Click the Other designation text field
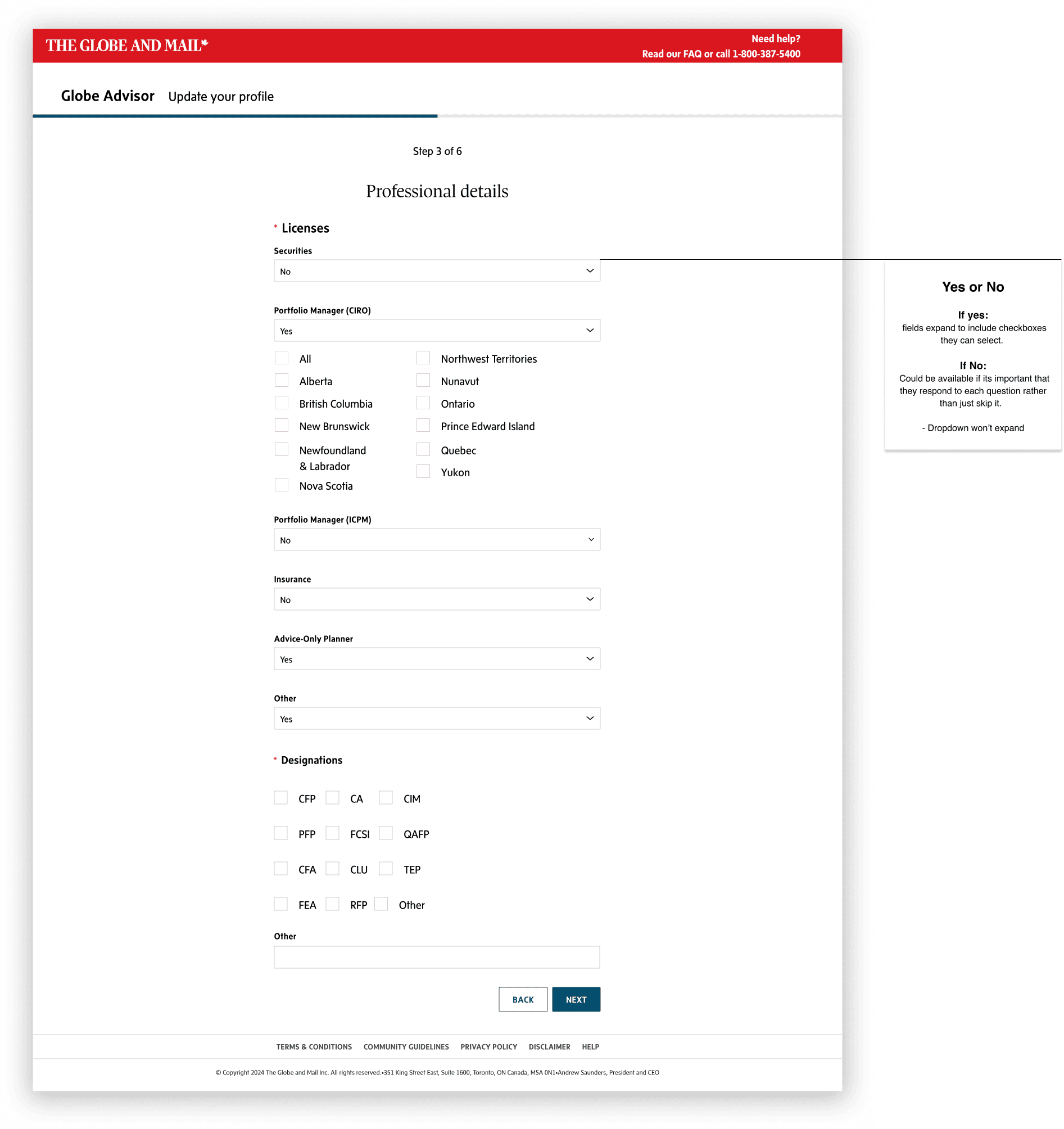1064x1129 pixels. click(436, 957)
